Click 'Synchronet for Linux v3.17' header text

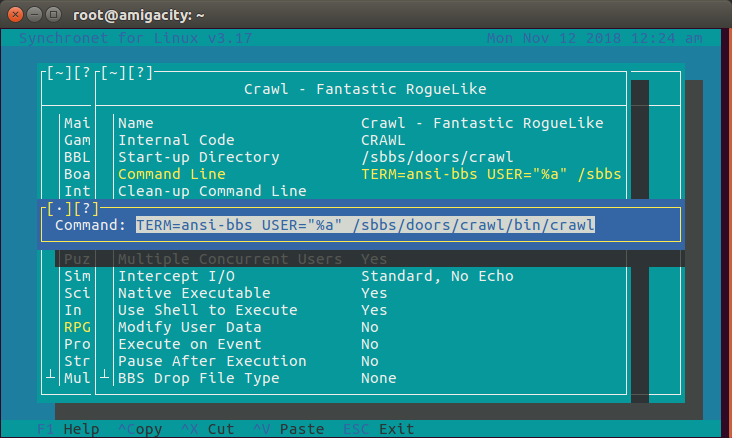[135, 38]
